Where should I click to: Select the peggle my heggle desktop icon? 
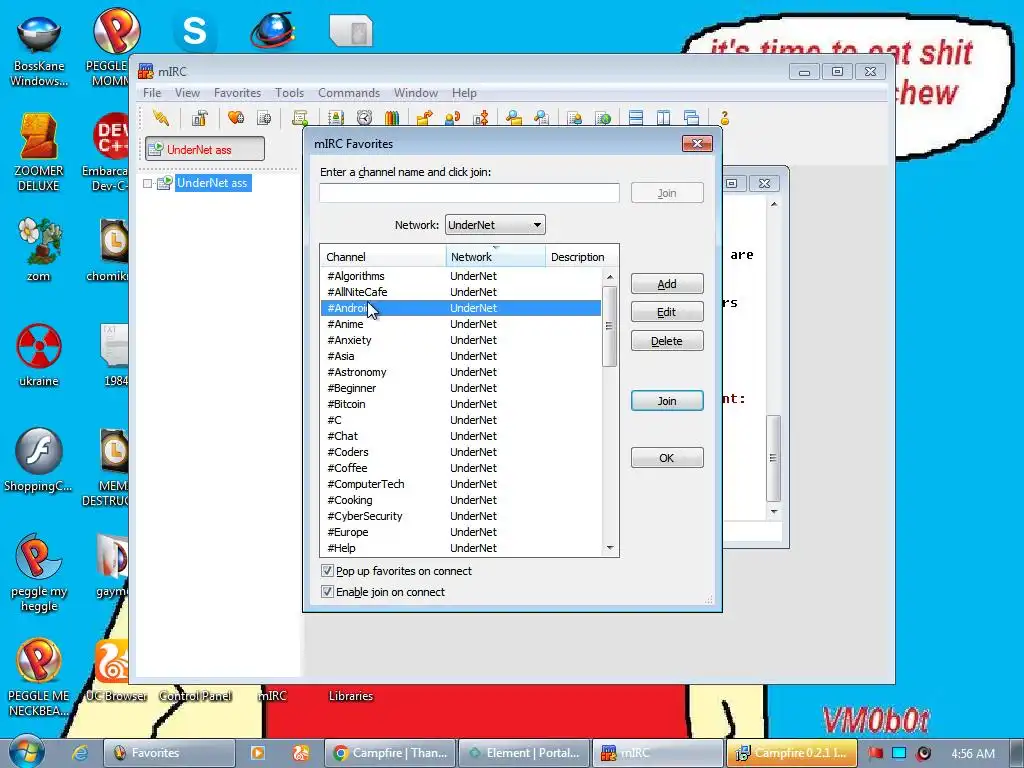pos(39,573)
